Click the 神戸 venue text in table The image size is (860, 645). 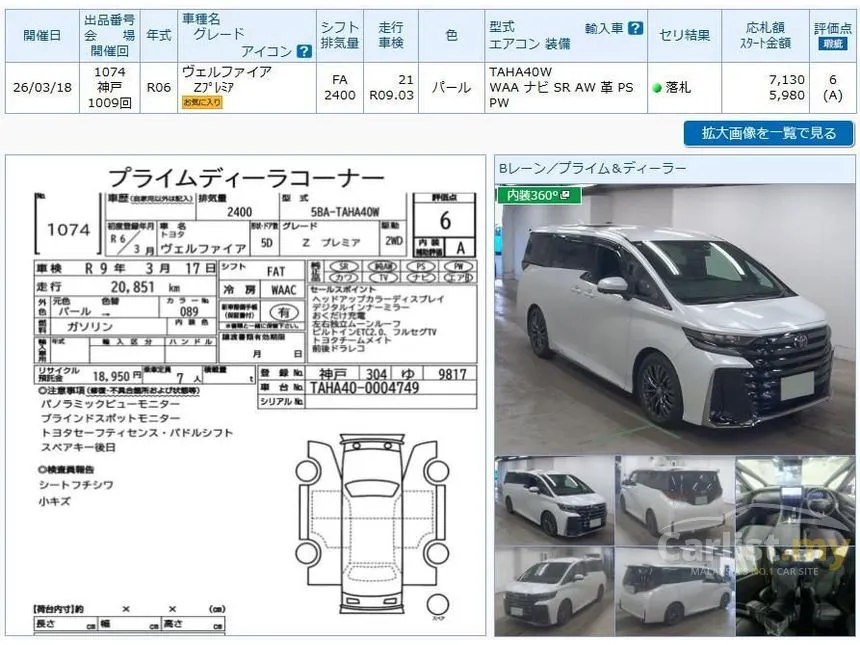pyautogui.click(x=110, y=87)
